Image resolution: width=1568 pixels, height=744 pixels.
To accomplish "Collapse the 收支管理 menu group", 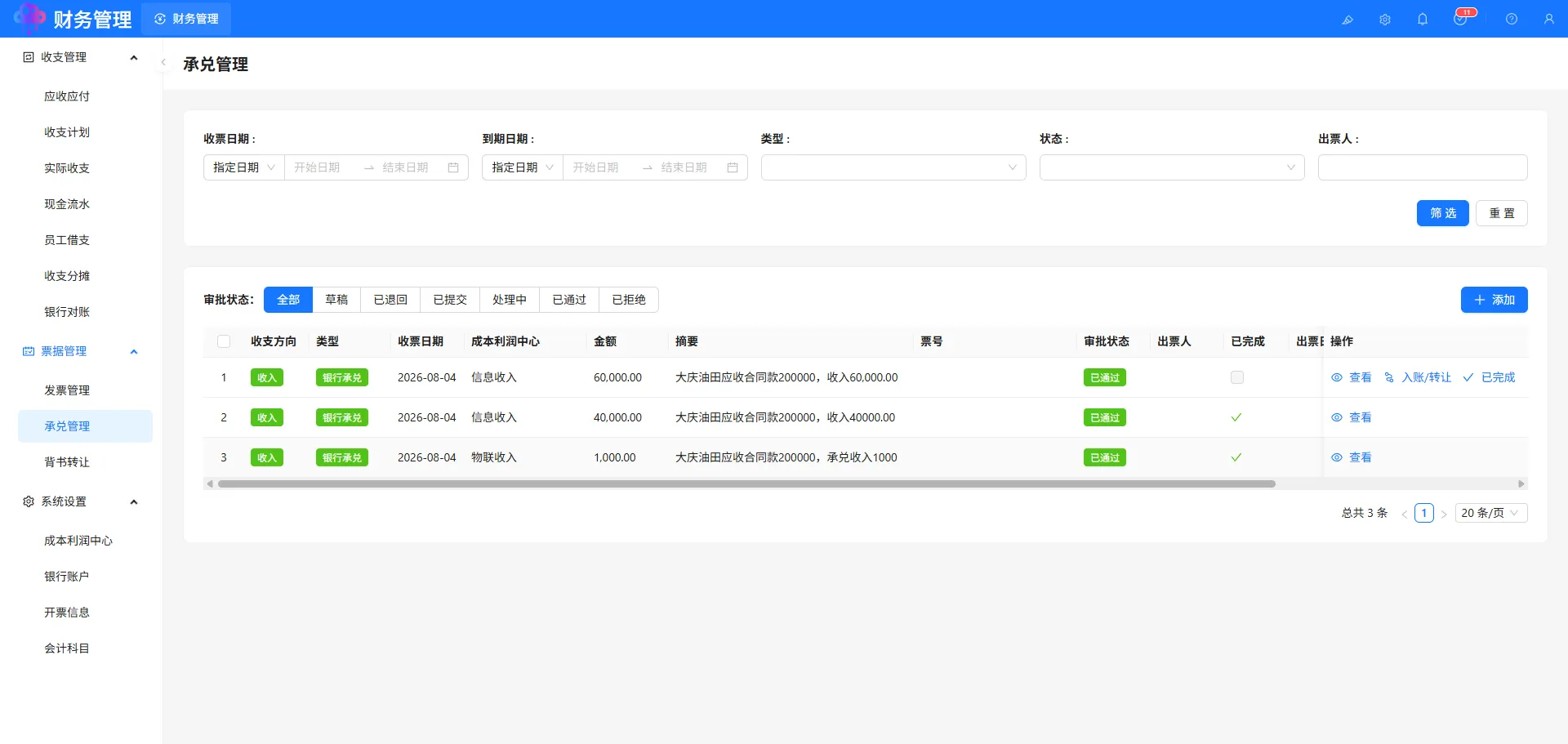I will pyautogui.click(x=134, y=57).
